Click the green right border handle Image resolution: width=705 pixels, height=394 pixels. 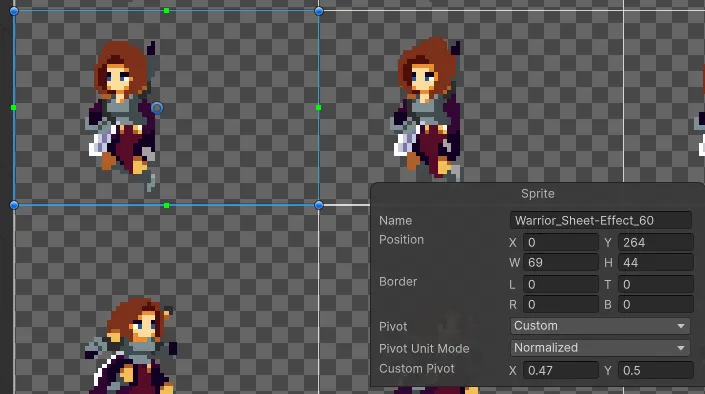[x=318, y=107]
